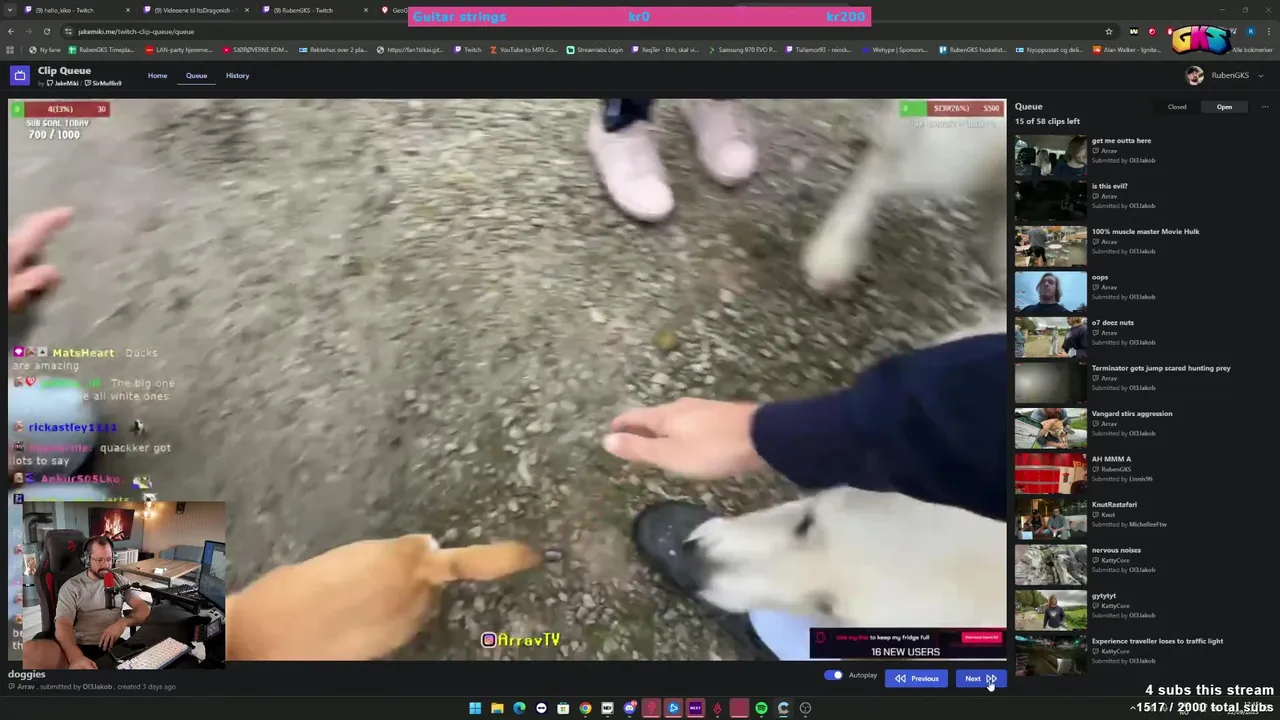Select the Queue navigation tab
The width and height of the screenshot is (1280, 720).
pos(196,76)
